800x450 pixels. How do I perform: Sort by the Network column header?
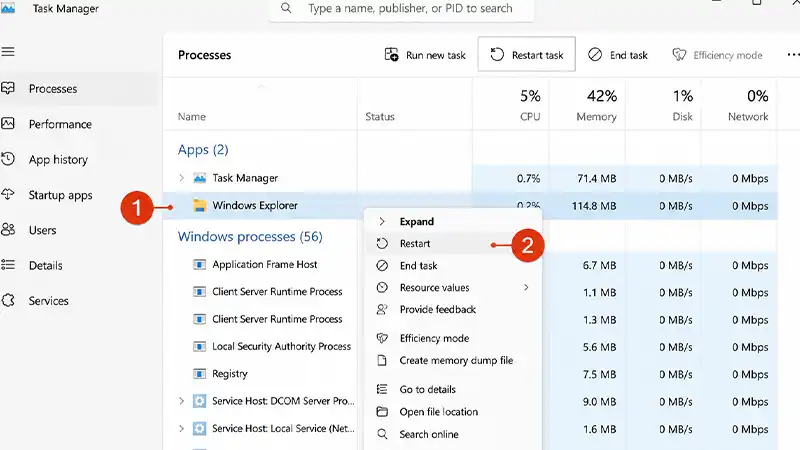748,116
